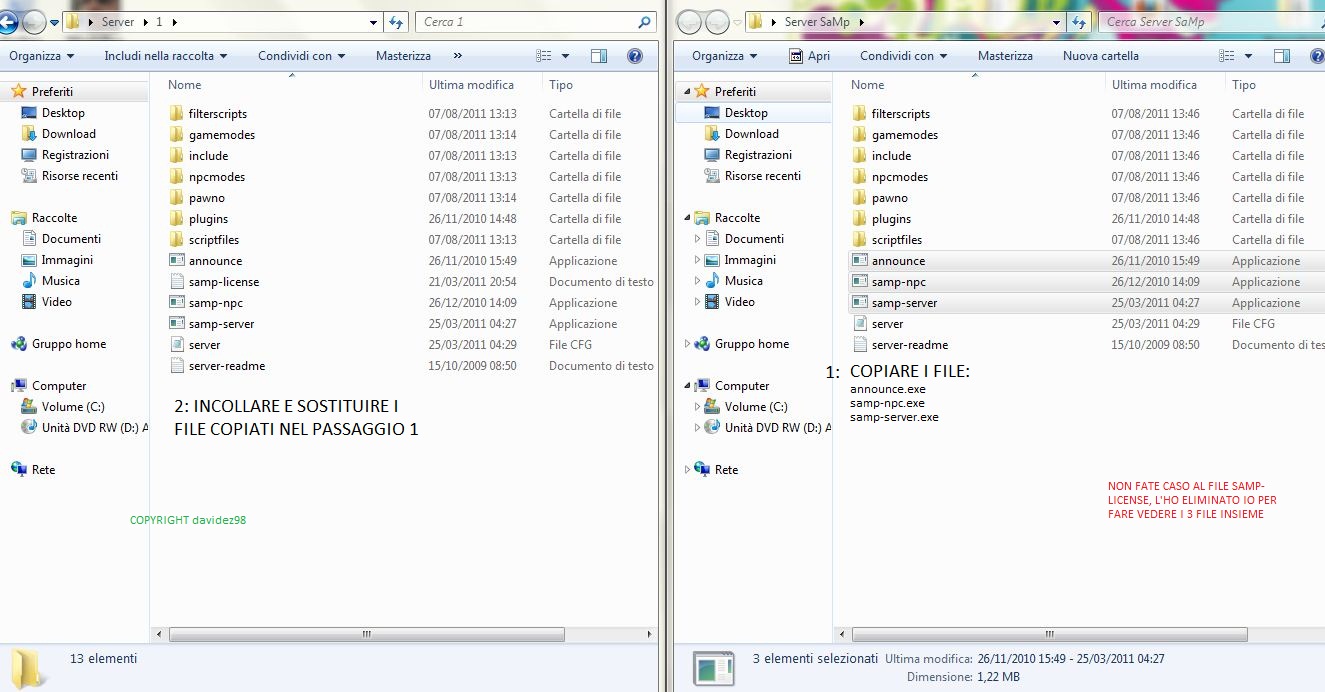Click Server breadcrumb in left address bar
Screen dimensions: 1325x692
click(x=118, y=22)
